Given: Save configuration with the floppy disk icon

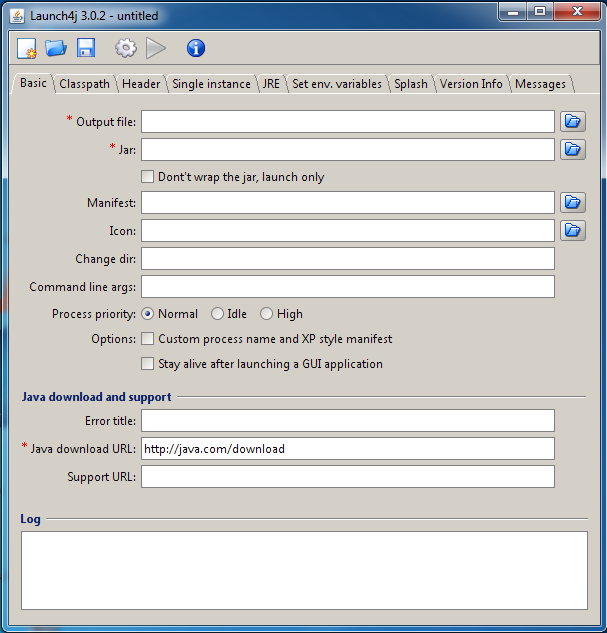Looking at the screenshot, I should pyautogui.click(x=86, y=48).
